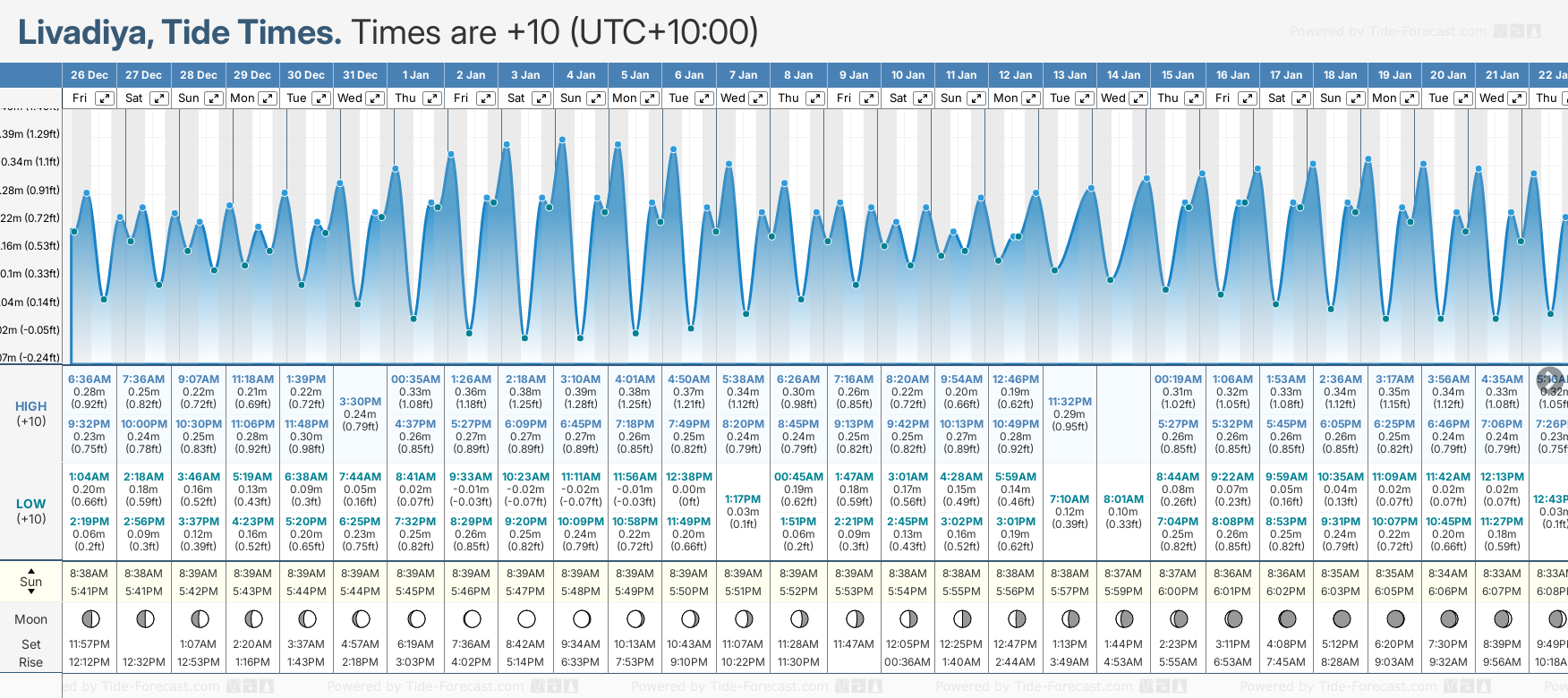
Task: Select the 13 Jan date header
Action: coord(1070,75)
